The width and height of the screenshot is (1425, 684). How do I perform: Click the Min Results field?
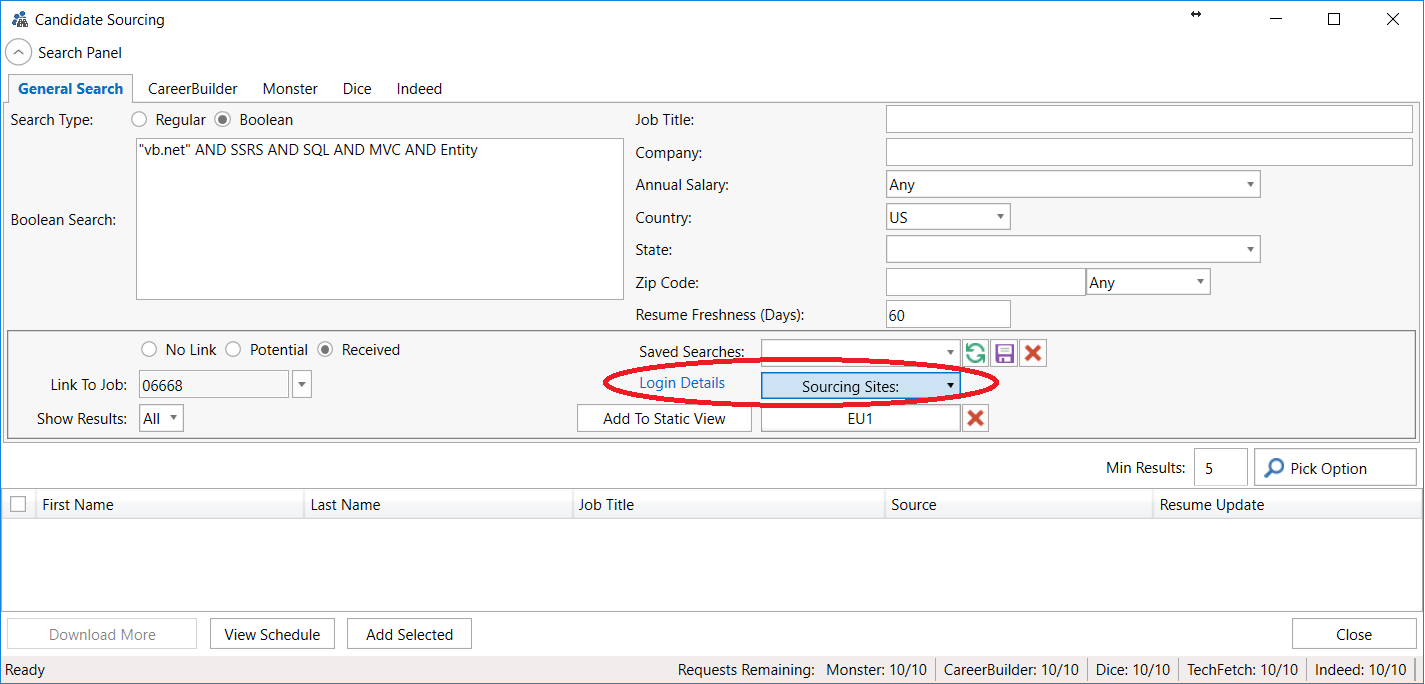[1220, 468]
